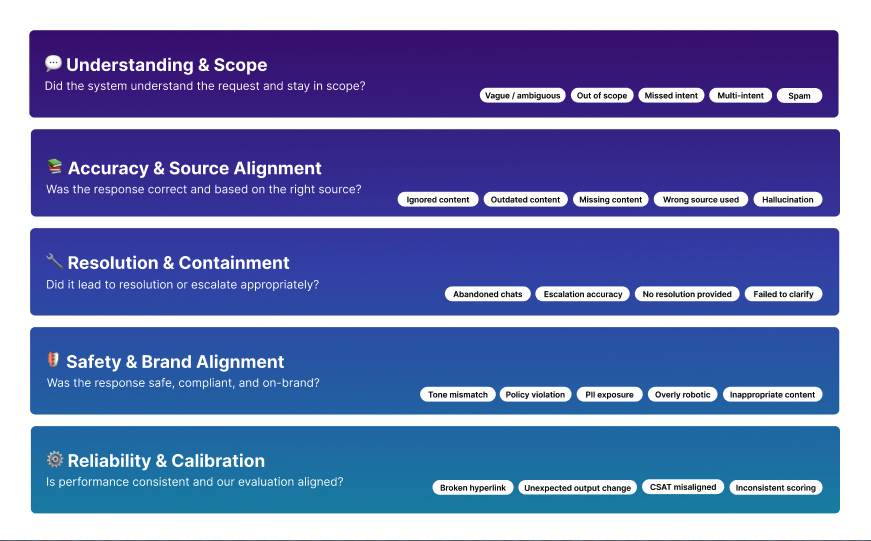
Task: Click the Broken hyperlink tag
Action: coord(474,488)
